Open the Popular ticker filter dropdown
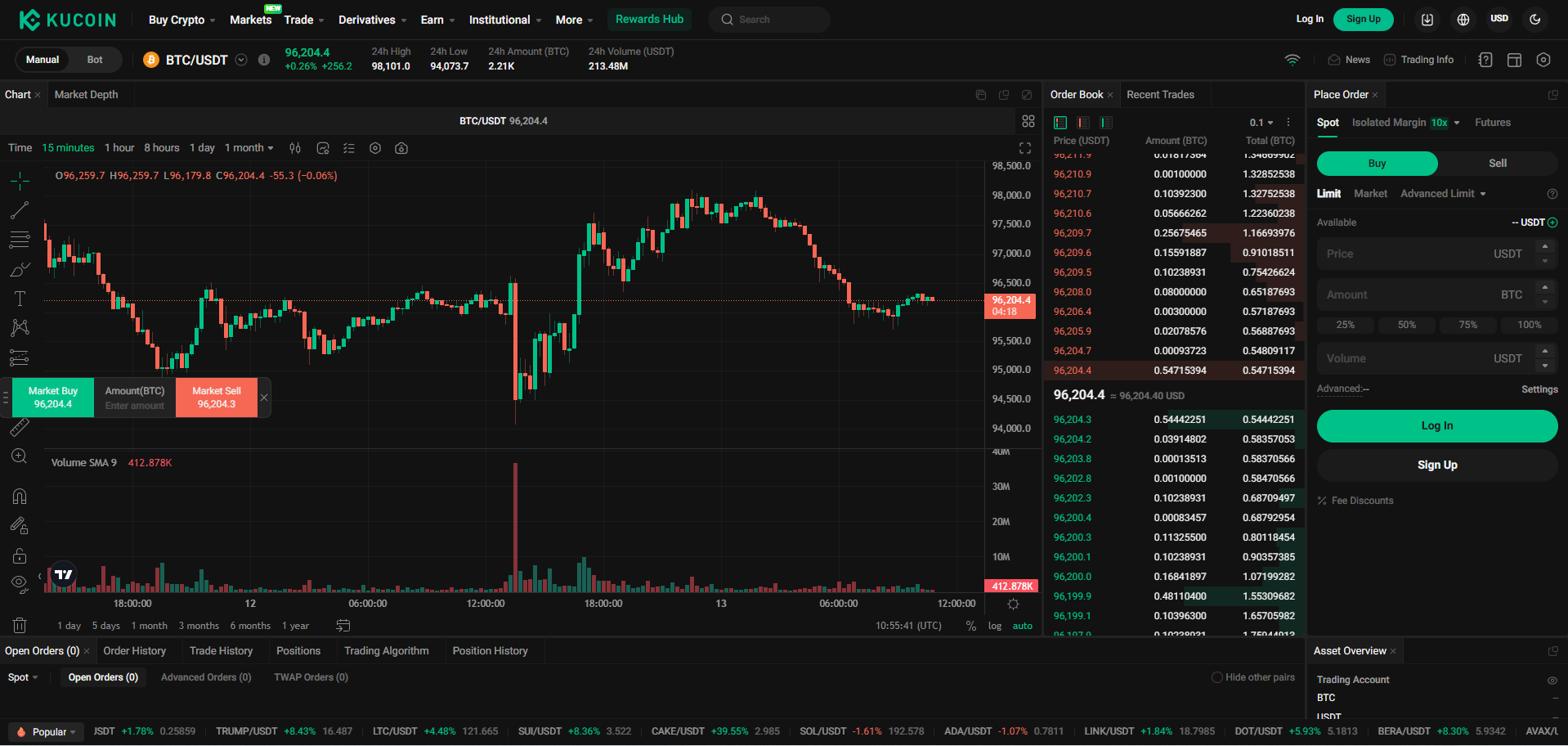The image size is (1568, 746). click(47, 731)
